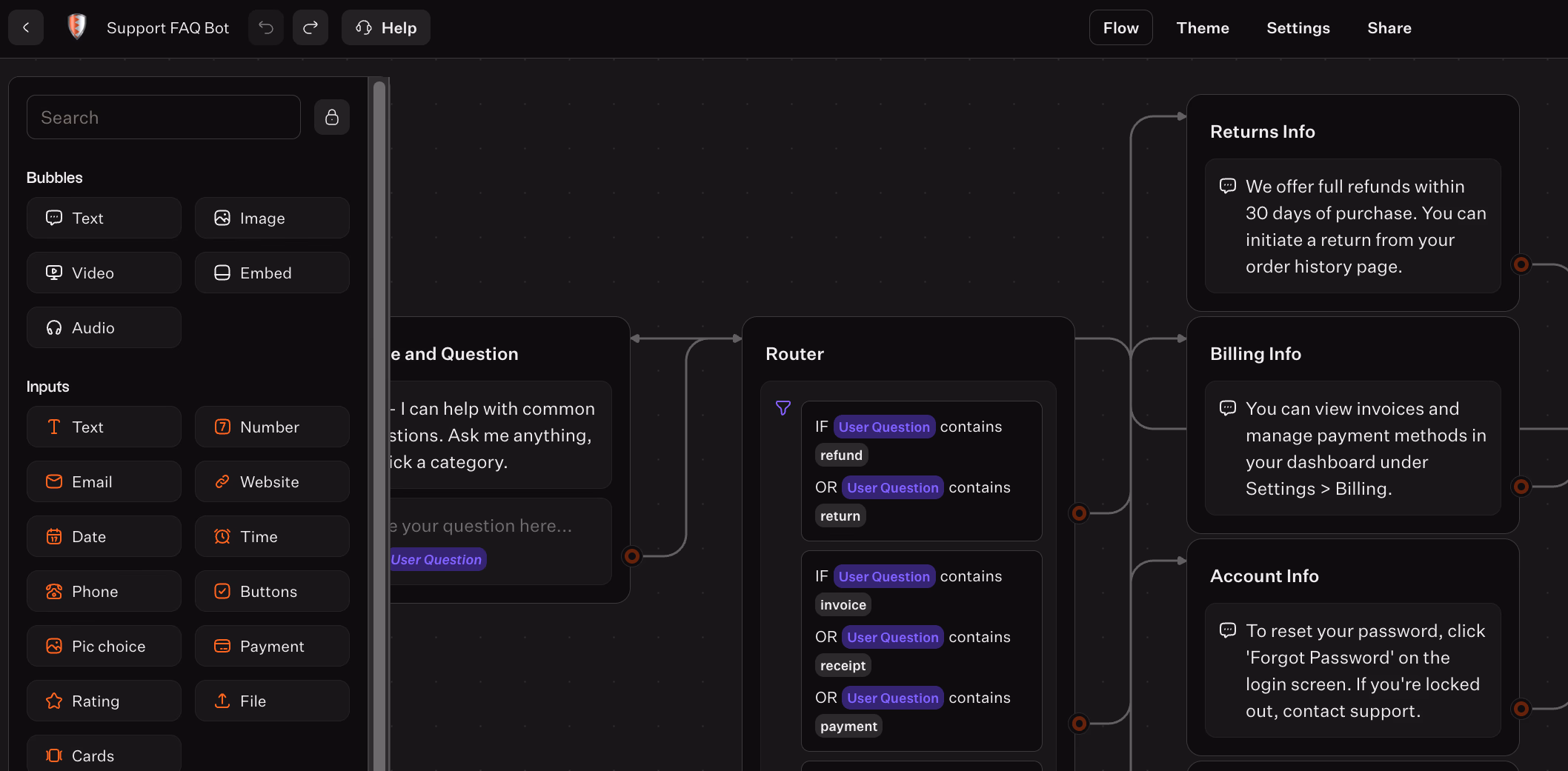The height and width of the screenshot is (771, 1568).
Task: Select the Rating input block
Action: [x=104, y=701]
